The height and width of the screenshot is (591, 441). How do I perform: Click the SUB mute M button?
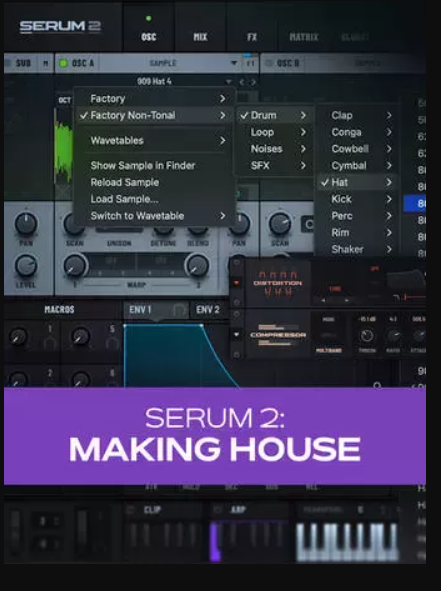(x=46, y=63)
